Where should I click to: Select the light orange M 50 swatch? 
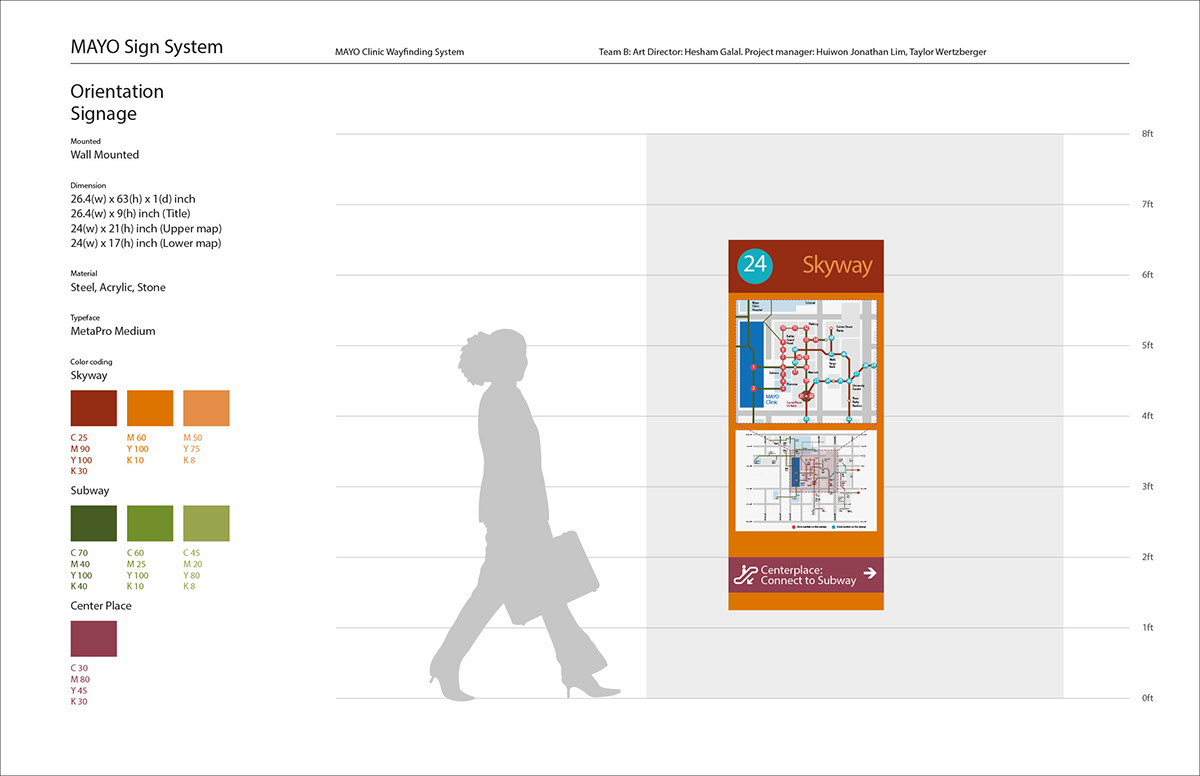[206, 408]
